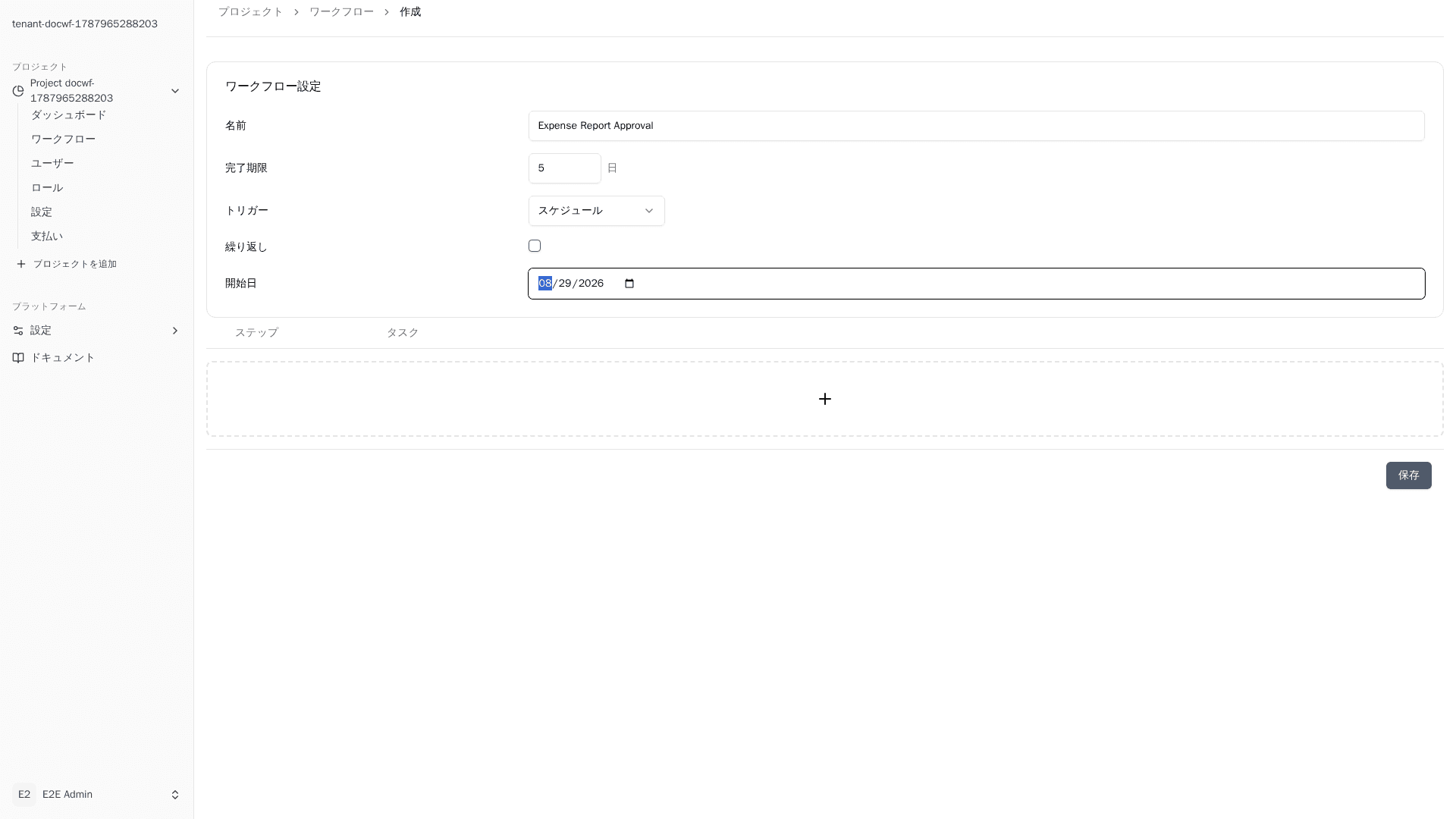Click the month segment 08 in 開始日

[x=545, y=284]
